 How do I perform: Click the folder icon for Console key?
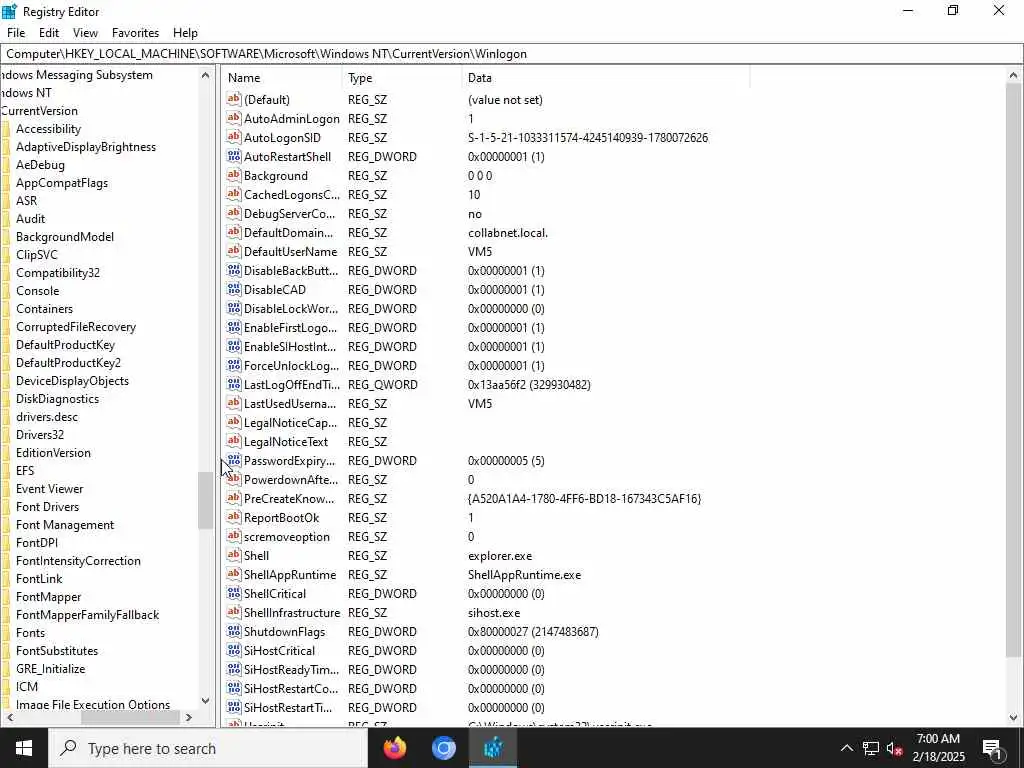point(6,291)
